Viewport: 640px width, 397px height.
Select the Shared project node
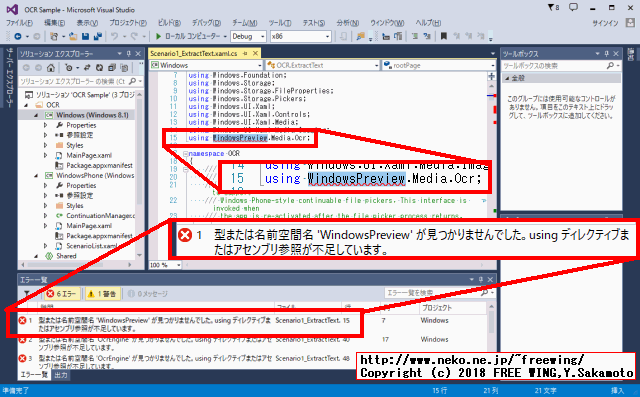pos(66,256)
